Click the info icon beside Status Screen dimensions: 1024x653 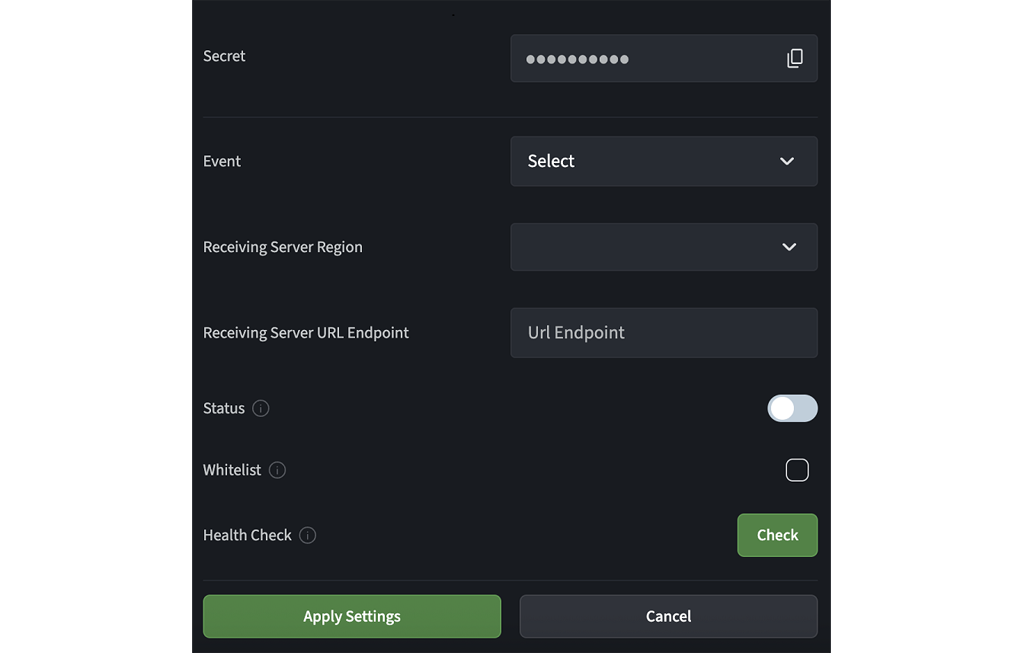[261, 408]
